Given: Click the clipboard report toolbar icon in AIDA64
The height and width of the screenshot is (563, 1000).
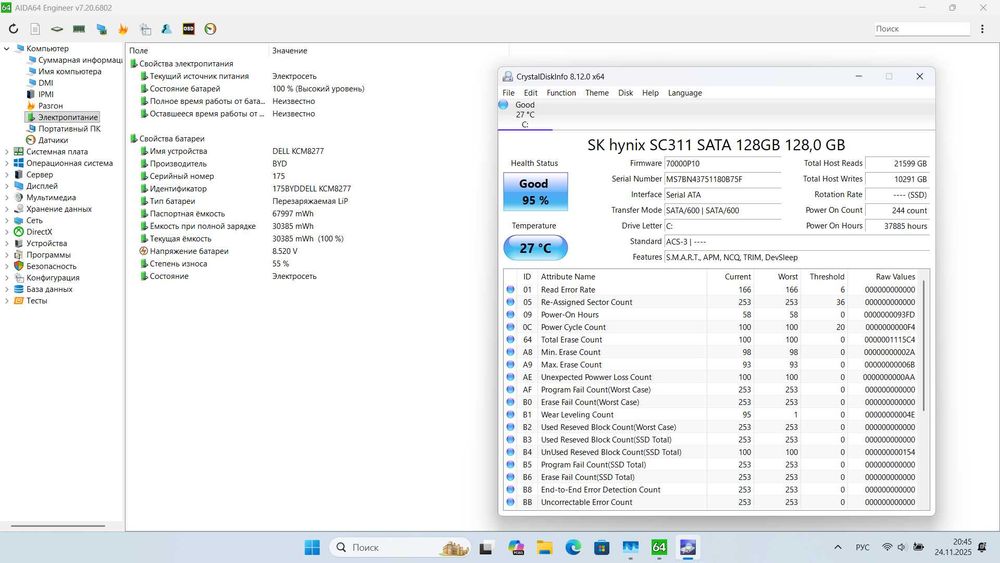Looking at the screenshot, I should (x=145, y=29).
